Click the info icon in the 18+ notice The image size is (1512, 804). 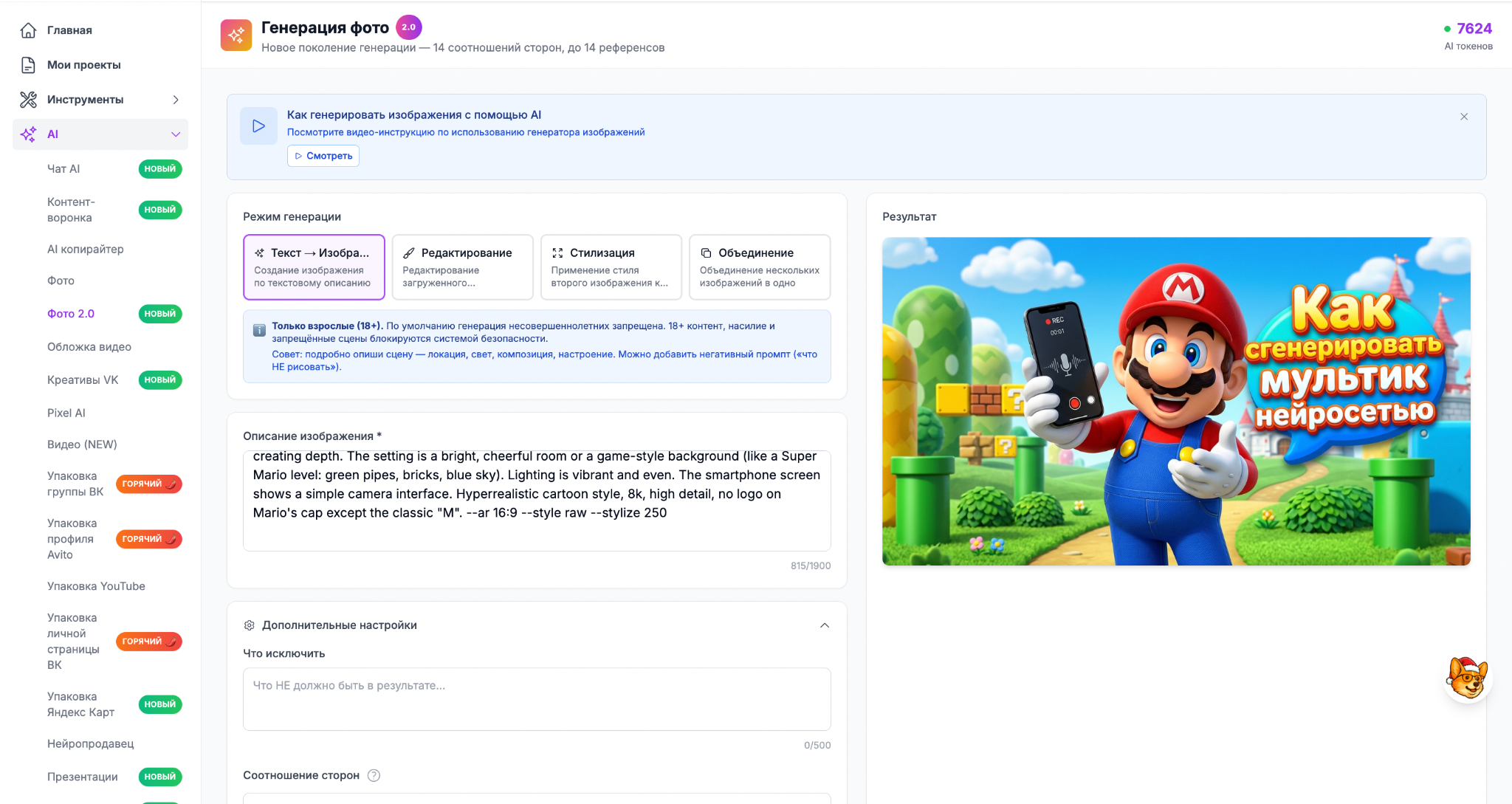[x=259, y=330]
